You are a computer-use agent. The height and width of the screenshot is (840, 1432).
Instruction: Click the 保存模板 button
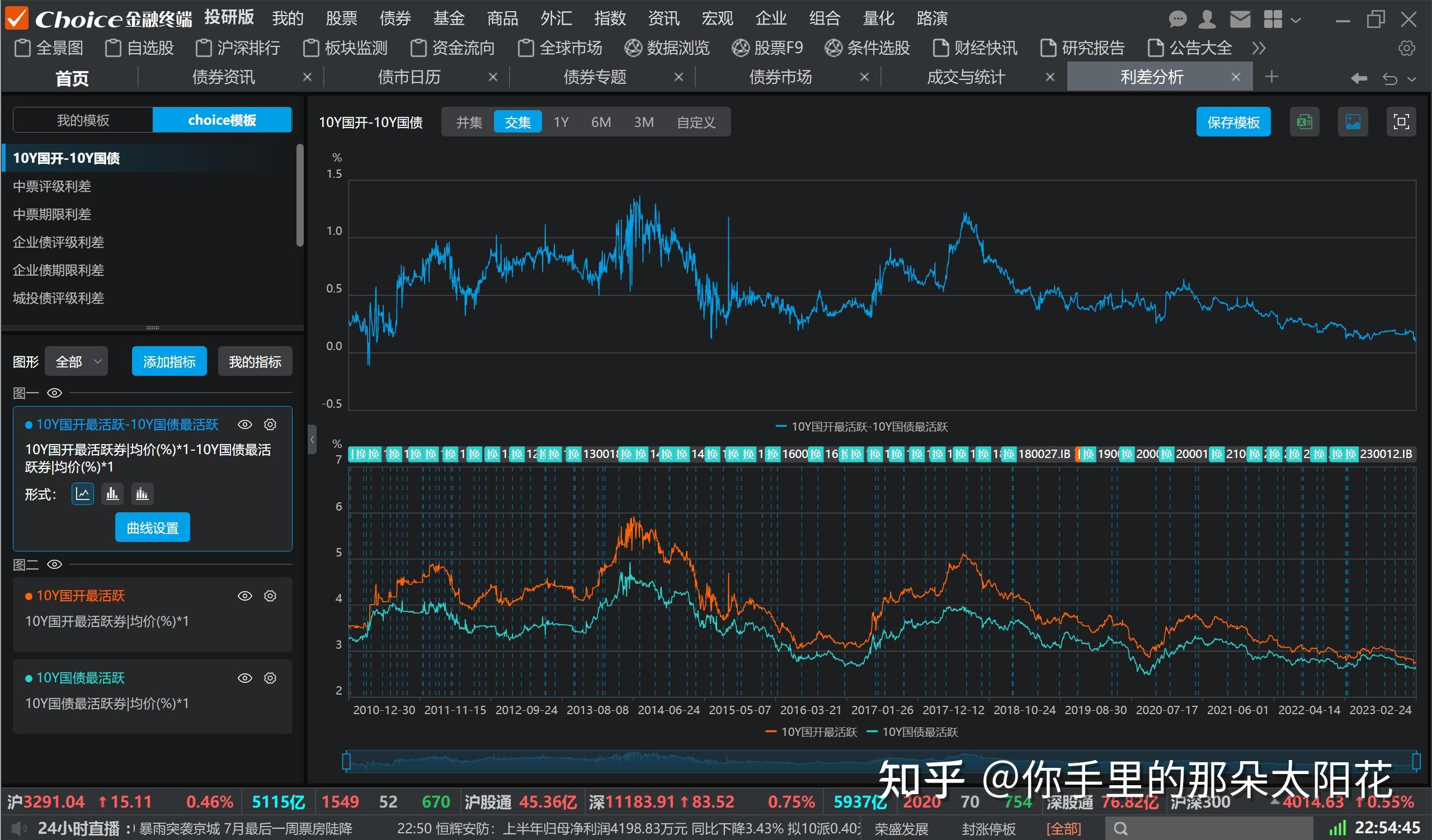click(1233, 121)
